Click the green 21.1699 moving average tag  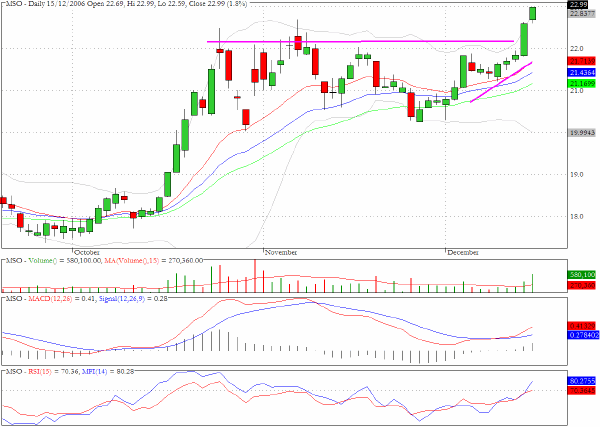click(583, 83)
